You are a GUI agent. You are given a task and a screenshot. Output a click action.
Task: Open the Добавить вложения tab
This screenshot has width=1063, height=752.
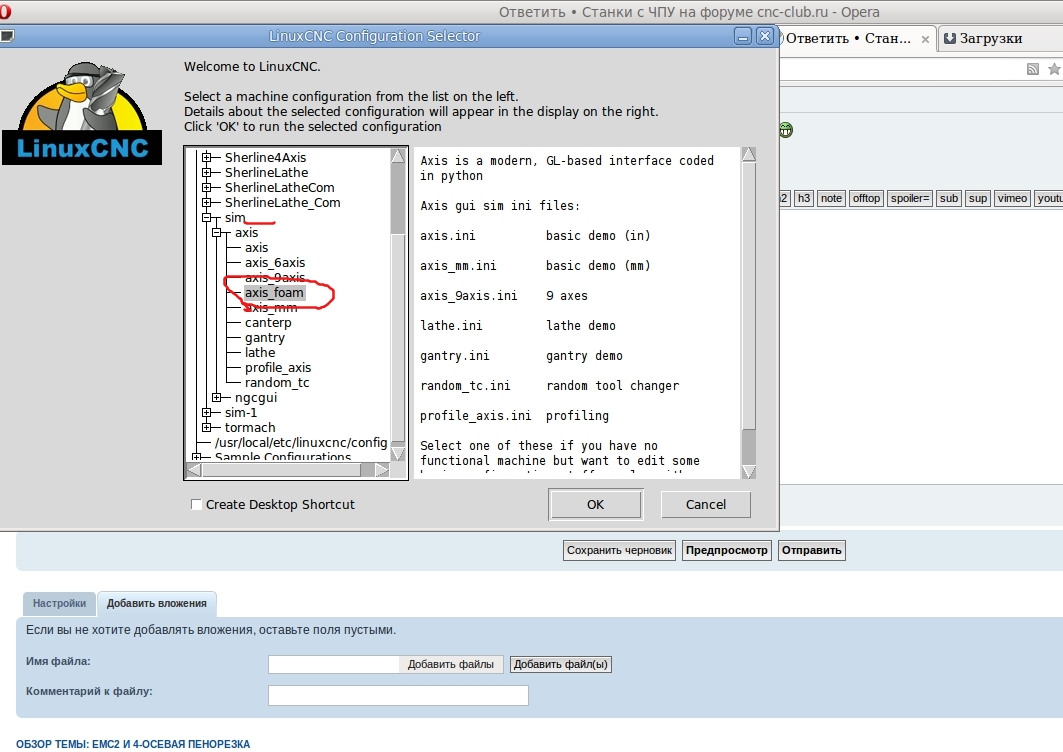(157, 603)
